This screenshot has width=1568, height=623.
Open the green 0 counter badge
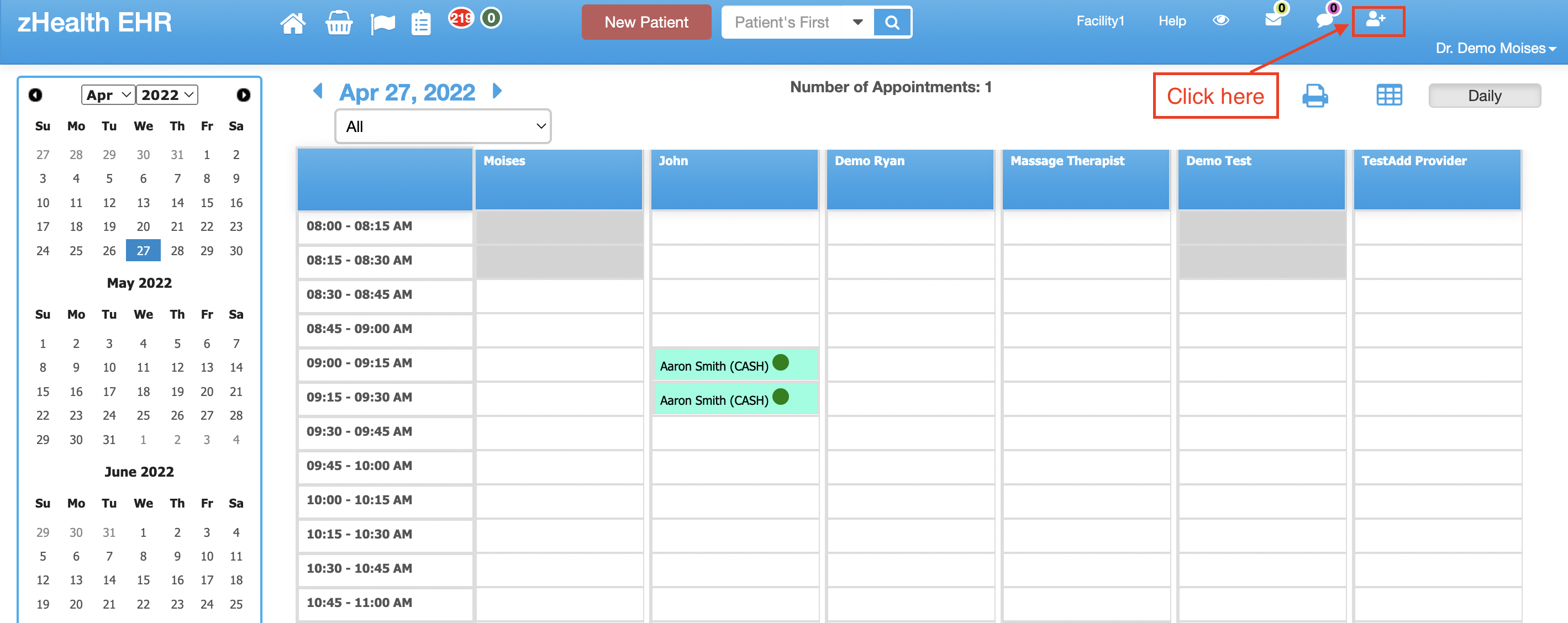click(491, 18)
